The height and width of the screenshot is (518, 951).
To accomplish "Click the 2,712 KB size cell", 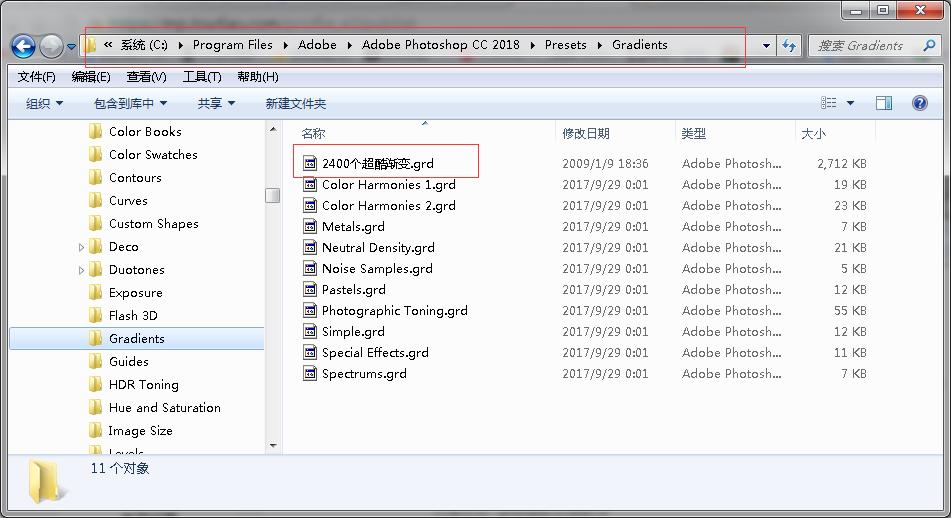I will click(842, 163).
